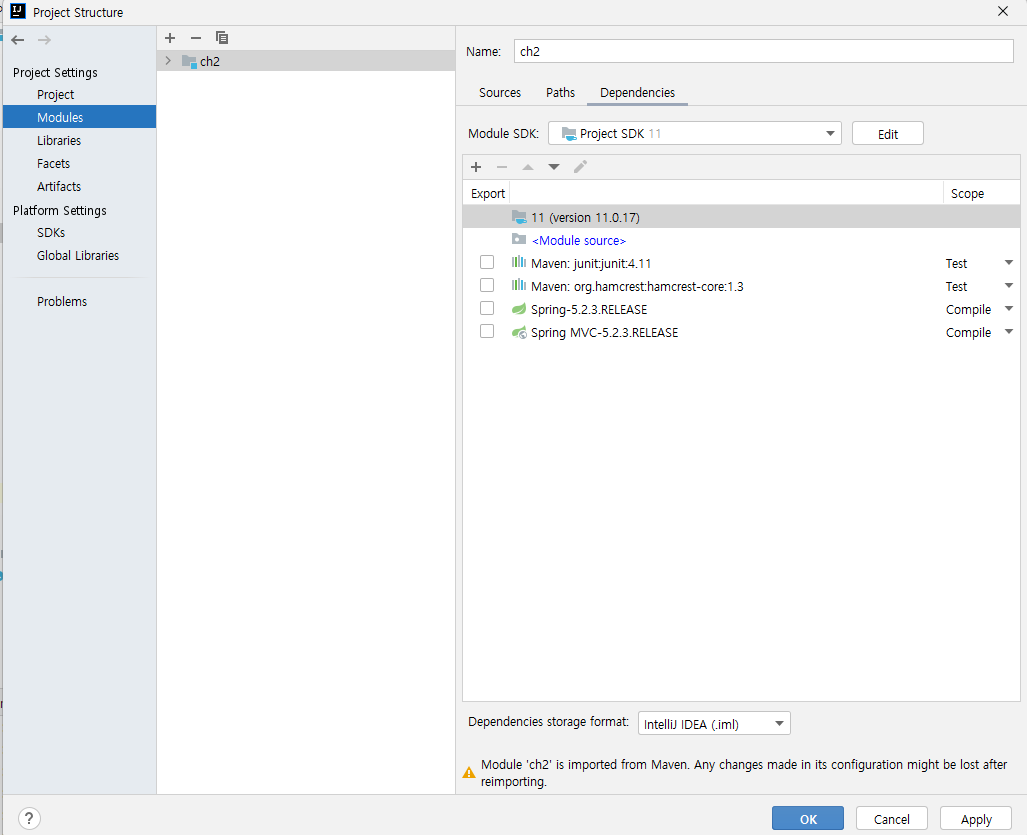The width and height of the screenshot is (1027, 835).
Task: Copy the selected module icon
Action: tap(222, 38)
